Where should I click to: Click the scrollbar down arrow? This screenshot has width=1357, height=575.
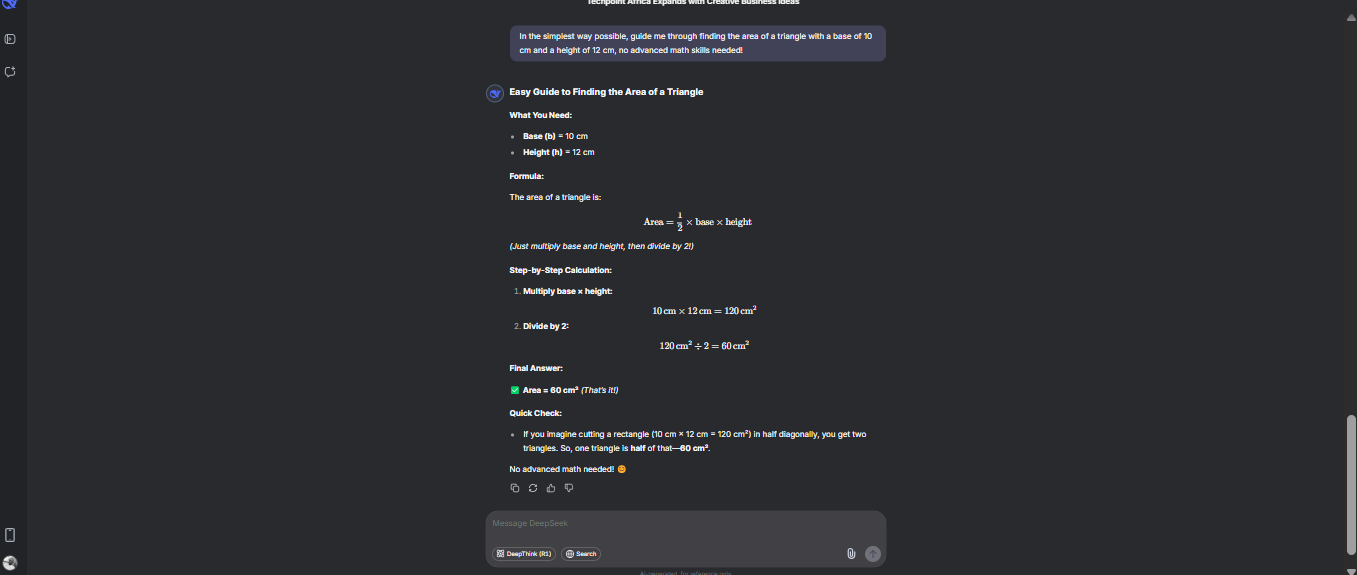pos(1351,569)
